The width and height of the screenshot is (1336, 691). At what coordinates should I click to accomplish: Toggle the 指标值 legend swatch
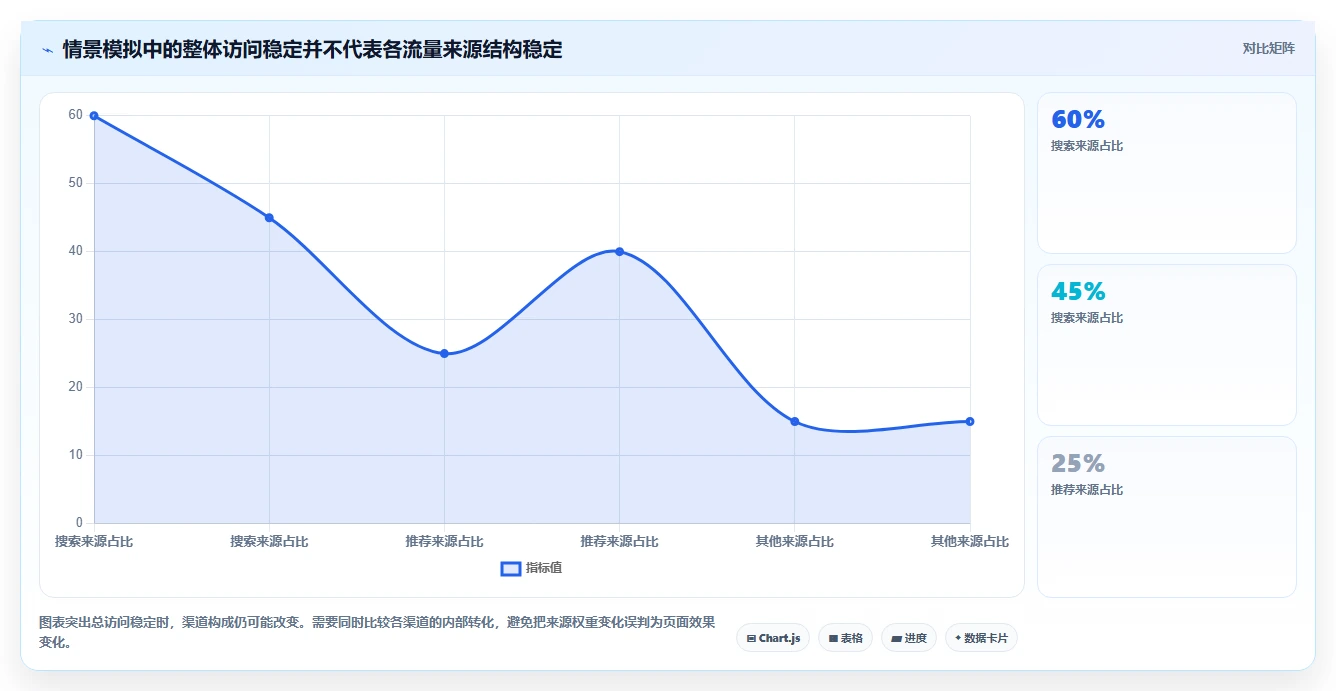pyautogui.click(x=510, y=568)
